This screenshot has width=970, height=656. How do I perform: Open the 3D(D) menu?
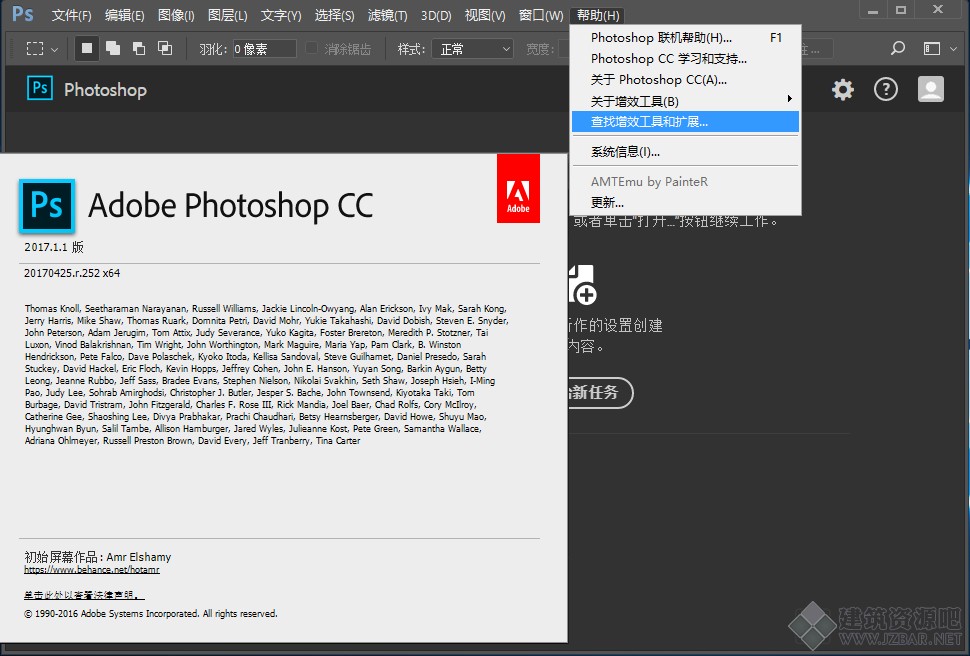tap(436, 15)
